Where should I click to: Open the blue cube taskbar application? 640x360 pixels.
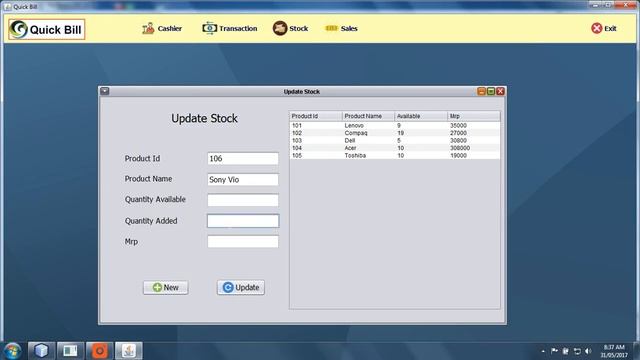(x=41, y=351)
